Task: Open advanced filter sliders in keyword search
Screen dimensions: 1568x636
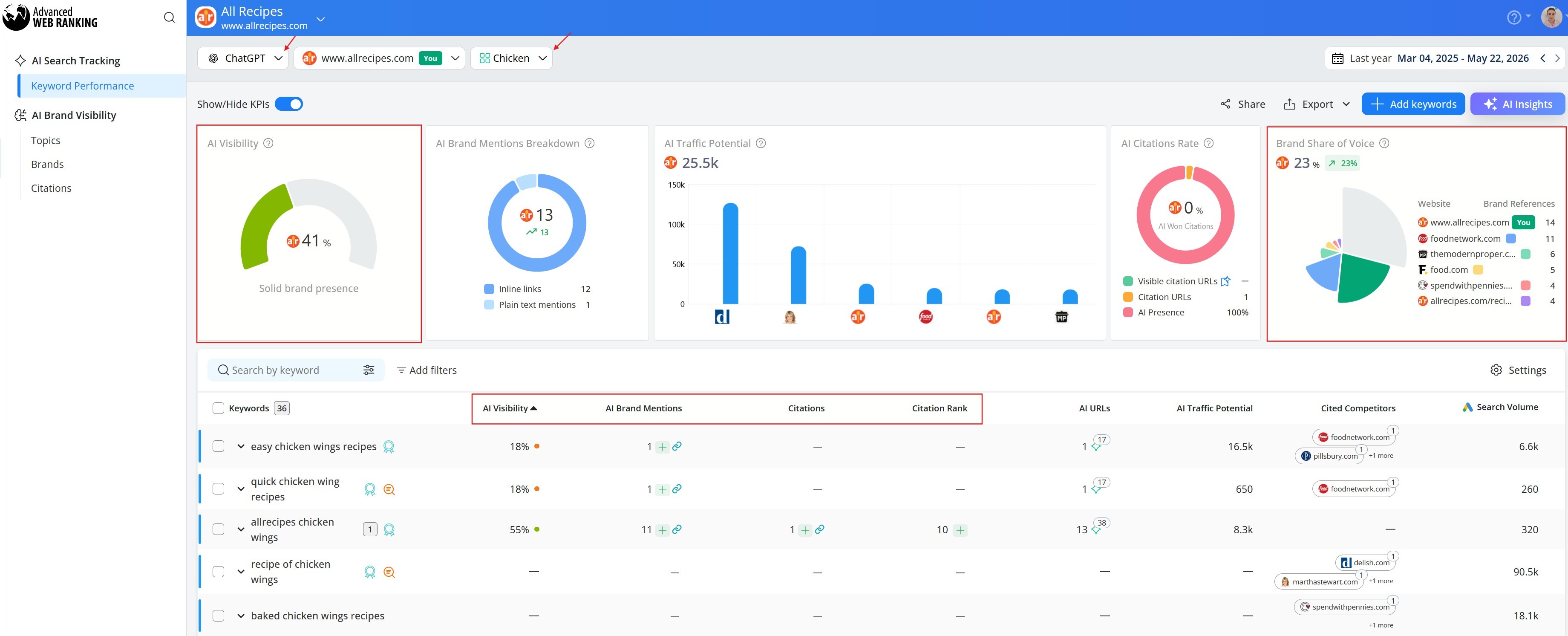Action: (x=368, y=370)
